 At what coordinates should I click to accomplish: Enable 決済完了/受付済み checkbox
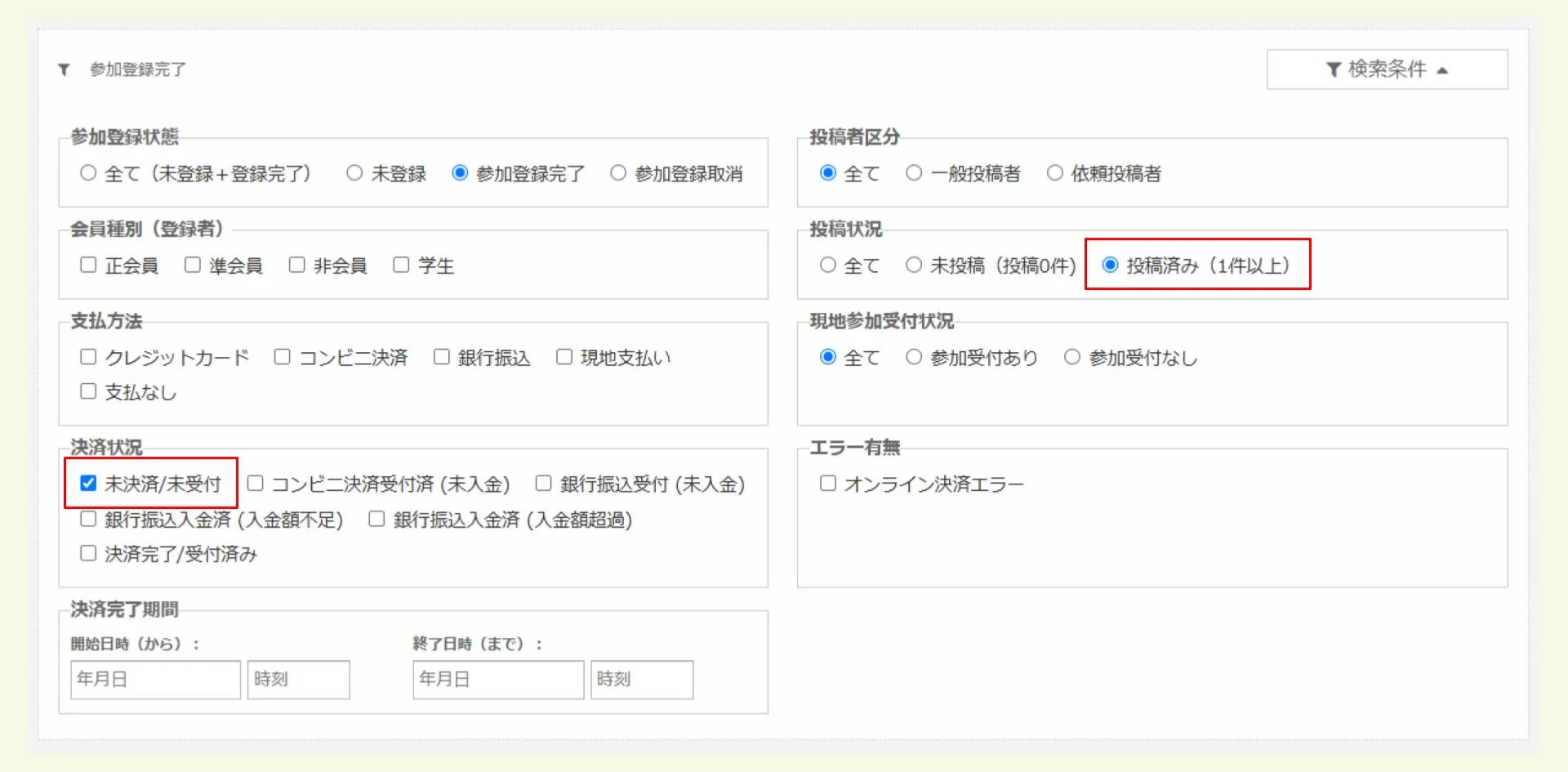[x=88, y=552]
